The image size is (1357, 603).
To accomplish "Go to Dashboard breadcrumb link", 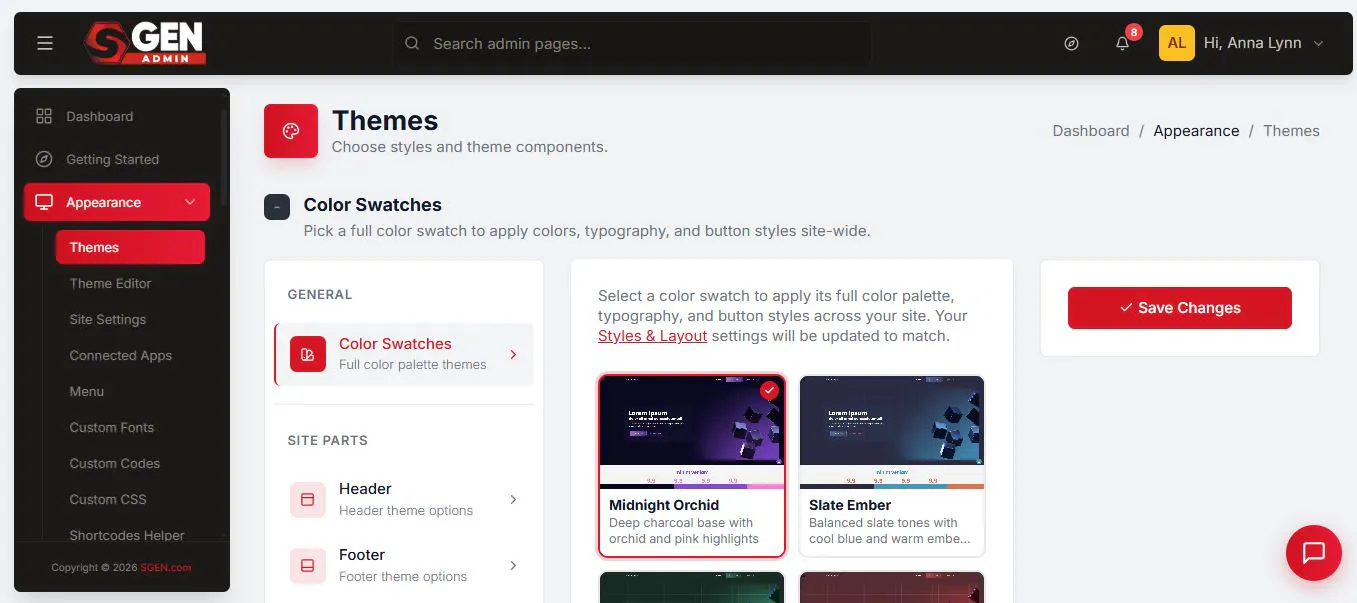I will tap(1091, 131).
